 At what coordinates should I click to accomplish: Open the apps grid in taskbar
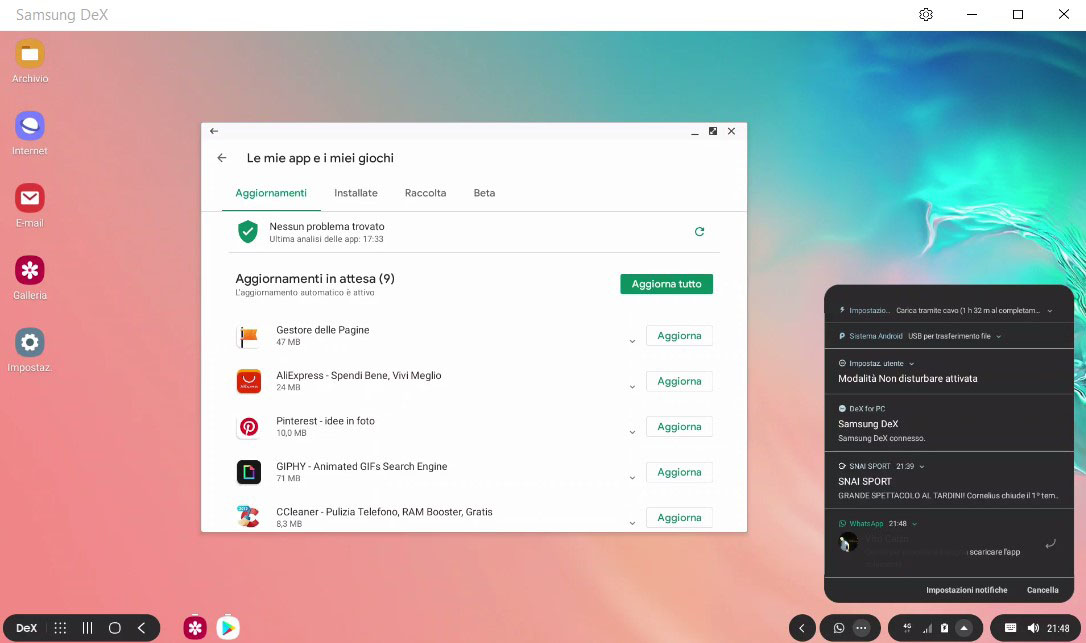click(60, 628)
